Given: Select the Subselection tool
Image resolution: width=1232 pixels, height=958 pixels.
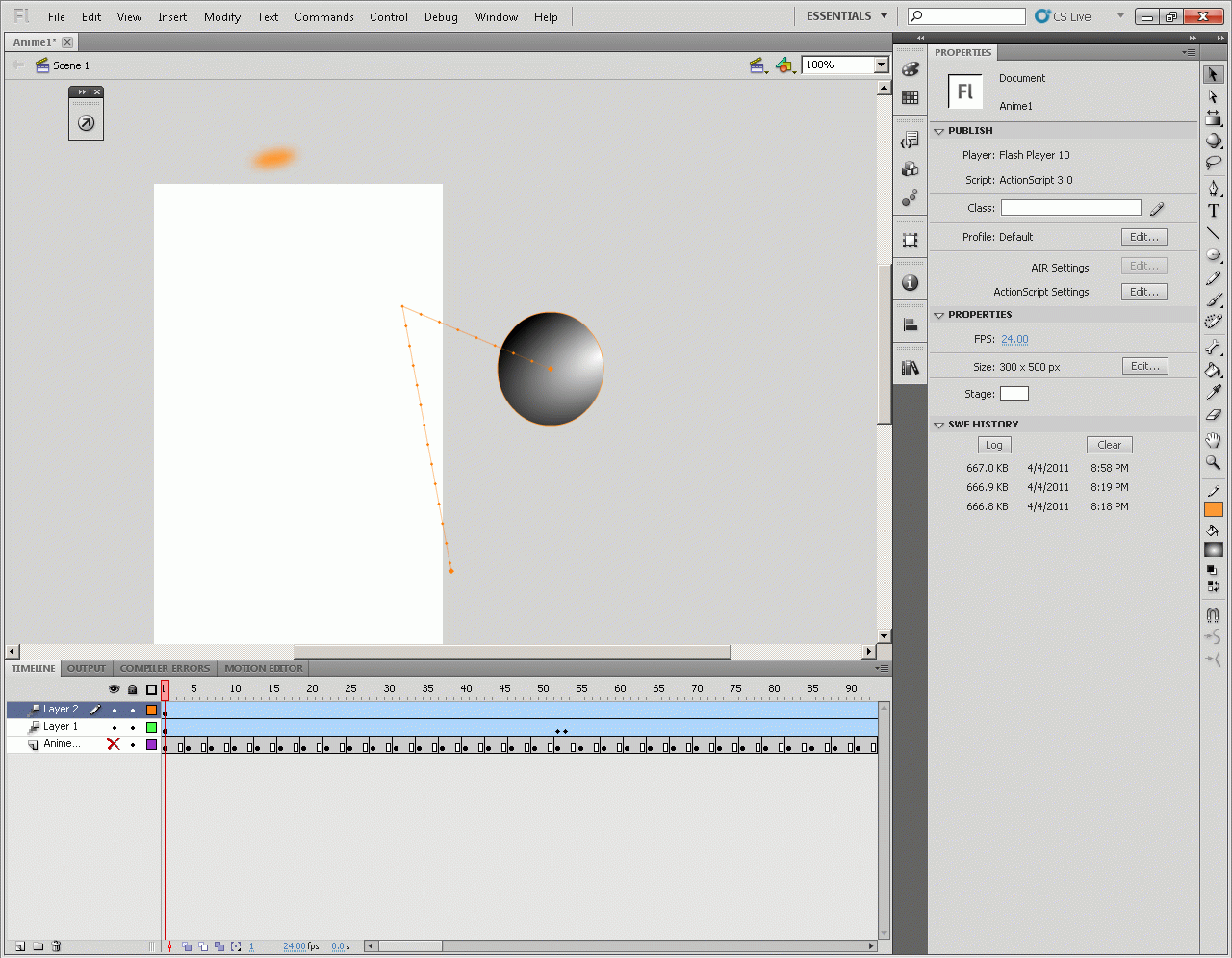Looking at the screenshot, I should pos(1213,96).
